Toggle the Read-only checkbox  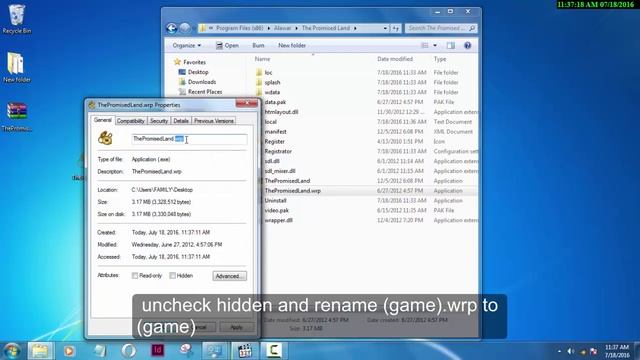point(135,276)
